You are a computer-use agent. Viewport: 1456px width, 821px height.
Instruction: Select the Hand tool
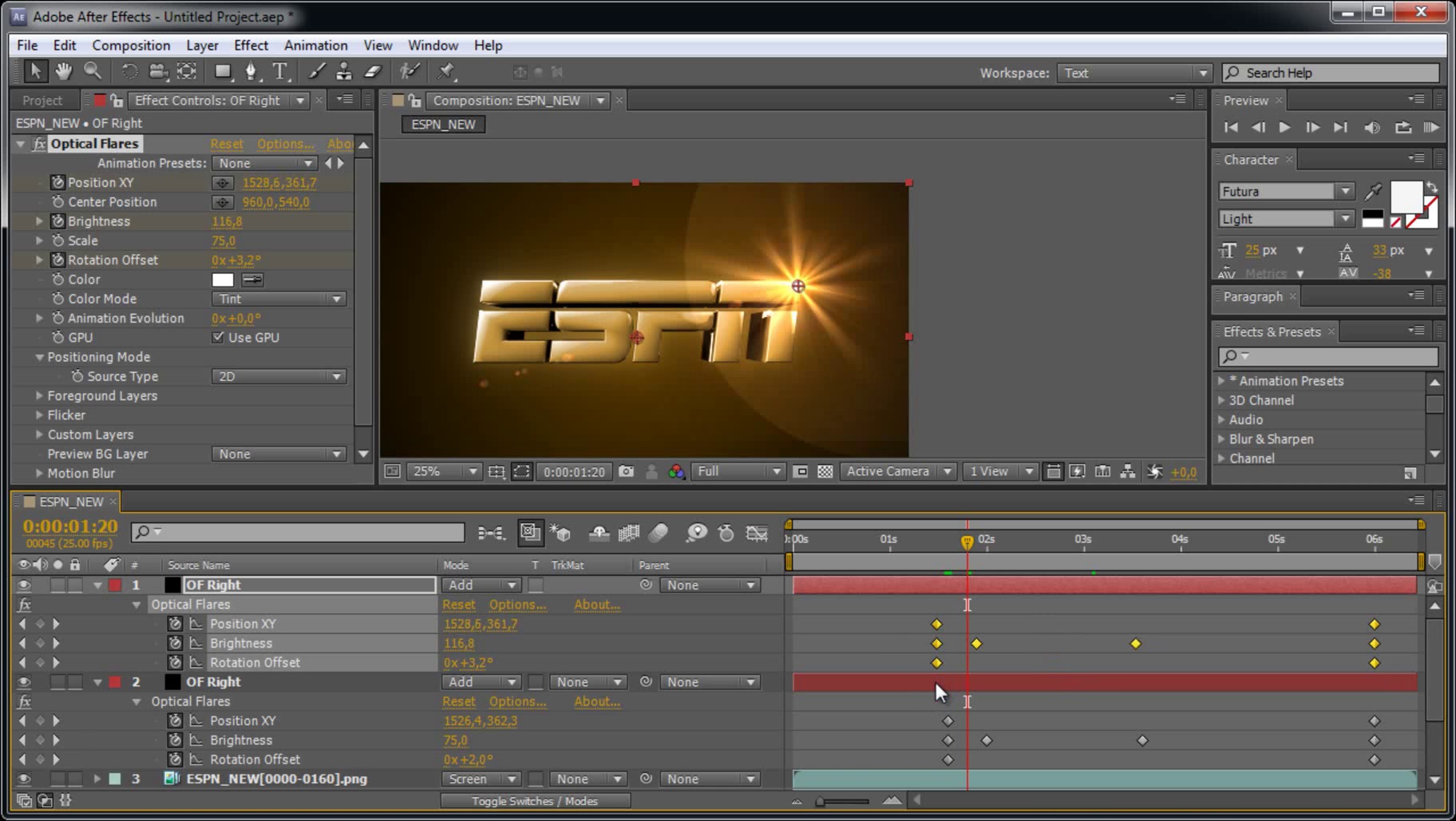click(63, 71)
